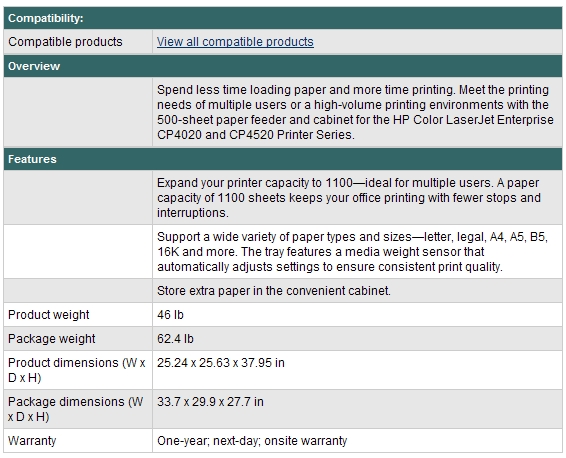Click the 33.7 x 29.9 x 27.7 in value

tap(210, 402)
